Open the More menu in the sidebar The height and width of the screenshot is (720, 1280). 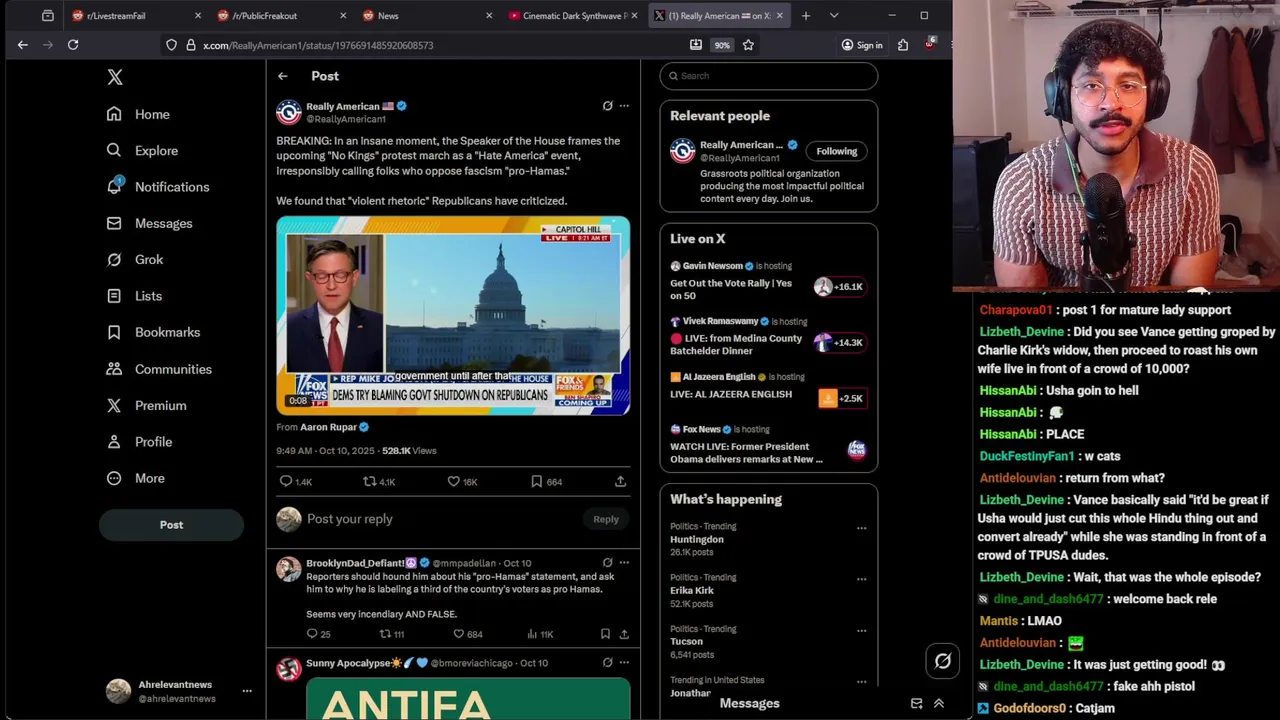pos(136,478)
